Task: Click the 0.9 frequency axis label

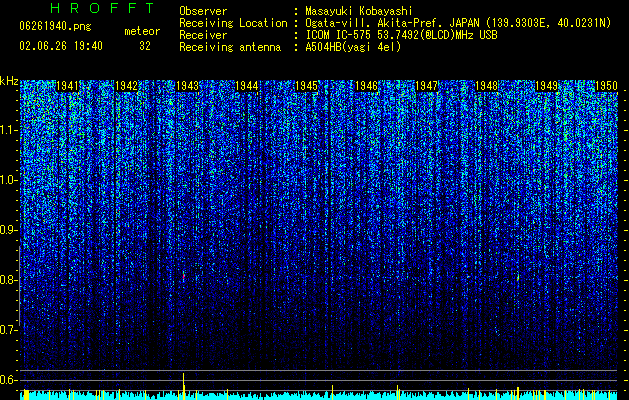Action: [x=9, y=230]
